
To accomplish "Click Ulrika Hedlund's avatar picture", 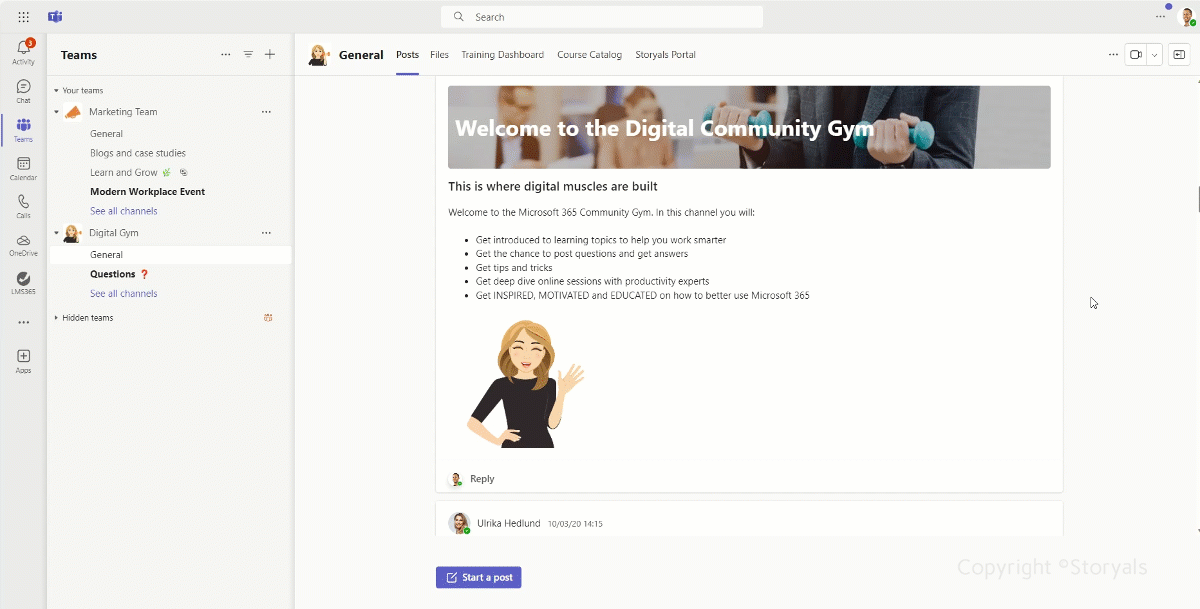I will click(x=459, y=523).
